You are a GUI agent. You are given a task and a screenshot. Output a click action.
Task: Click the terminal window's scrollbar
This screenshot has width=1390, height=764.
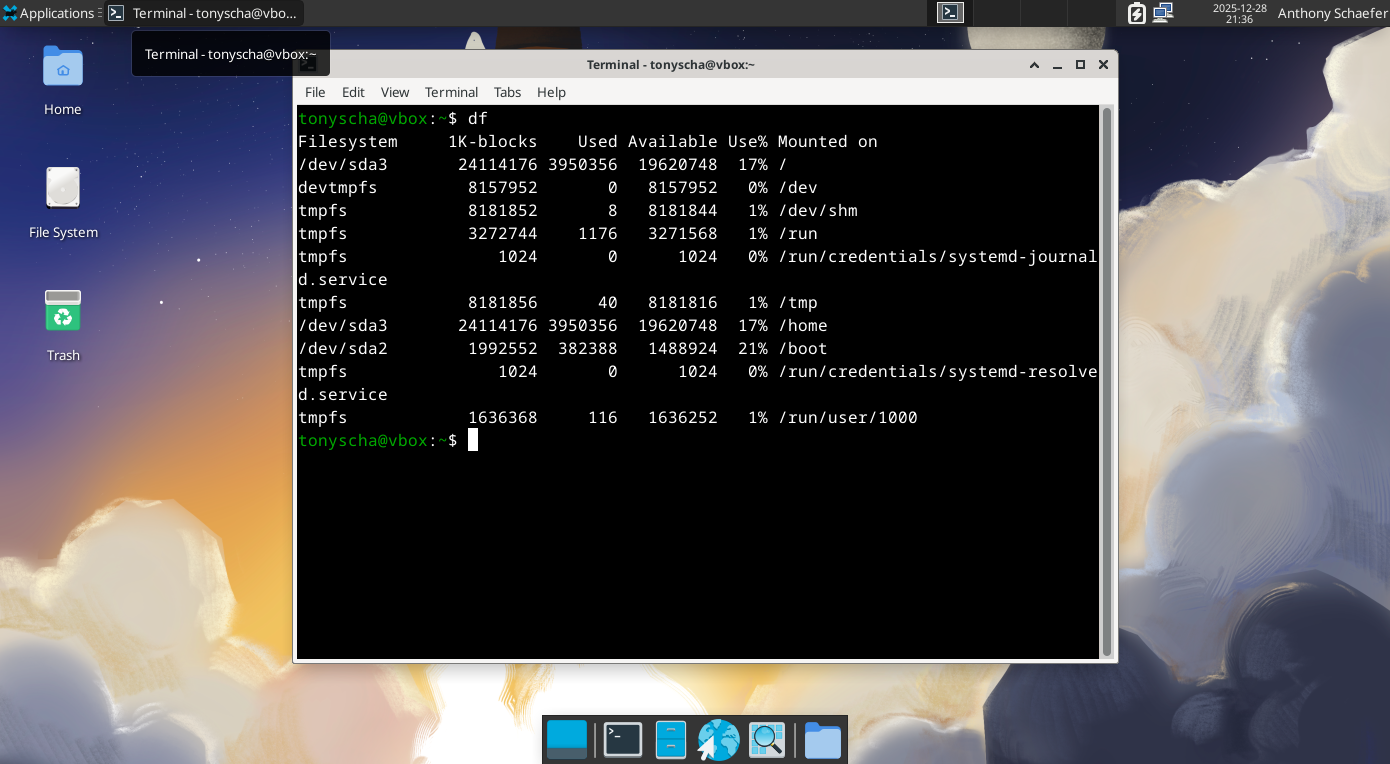tap(1105, 380)
